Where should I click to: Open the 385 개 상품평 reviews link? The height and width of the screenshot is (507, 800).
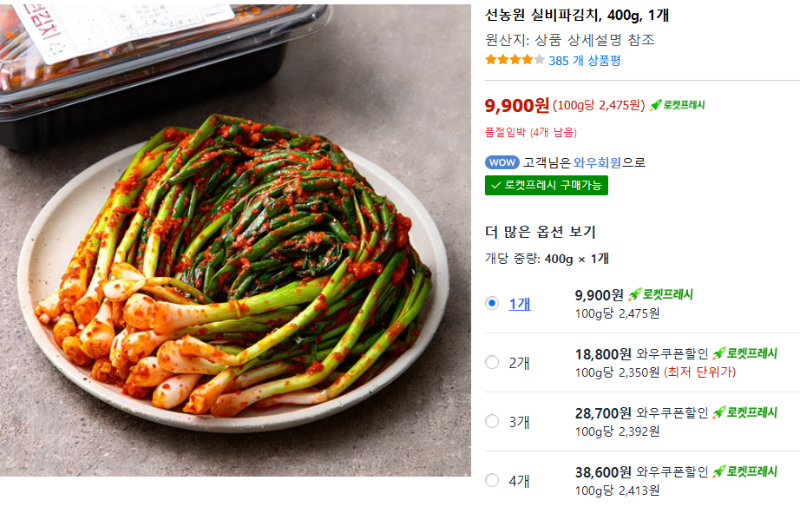coord(585,61)
